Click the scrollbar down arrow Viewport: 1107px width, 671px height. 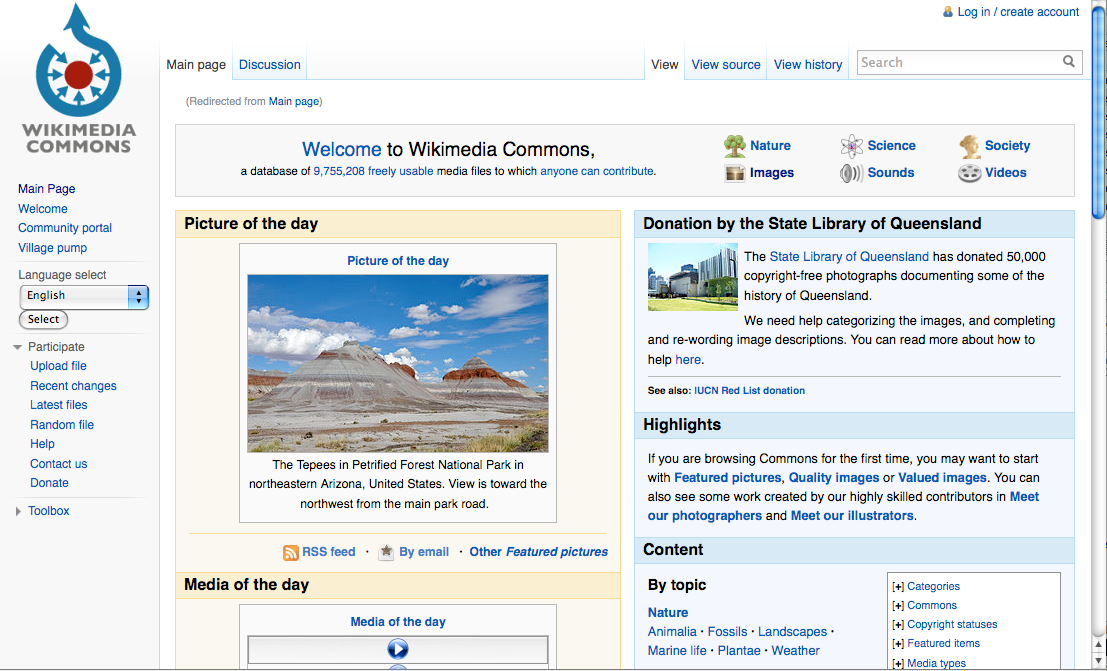click(1098, 661)
